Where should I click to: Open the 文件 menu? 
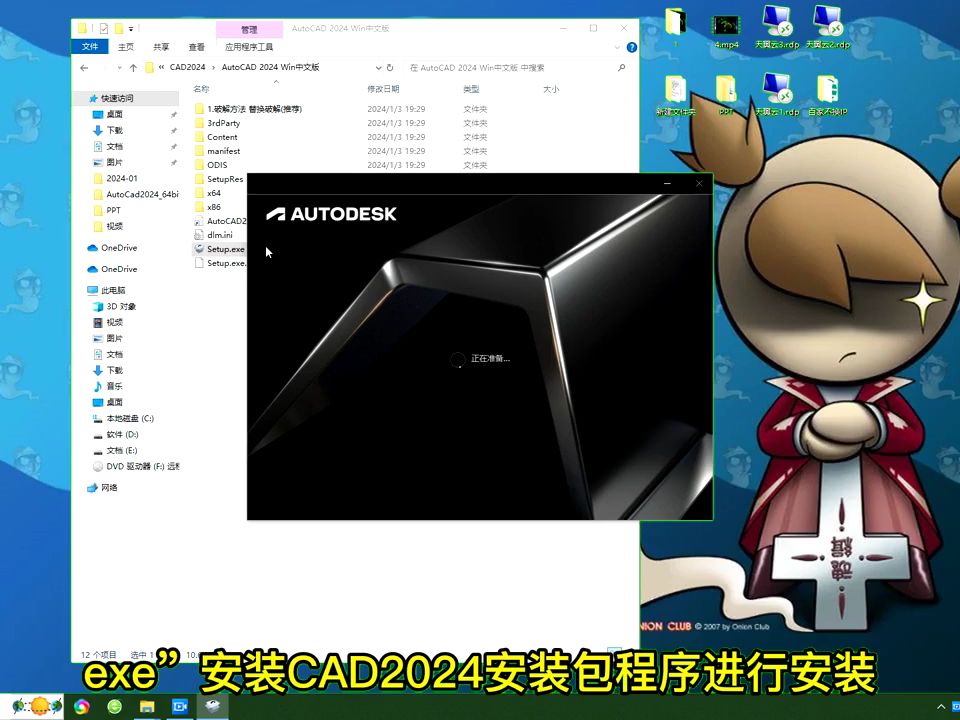89,46
